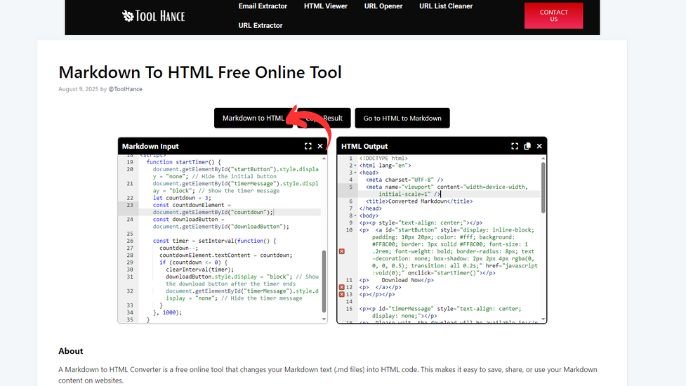The image size is (686, 386).
Task: Click Markdown Input scrollbar down arrow
Action: tap(324, 319)
